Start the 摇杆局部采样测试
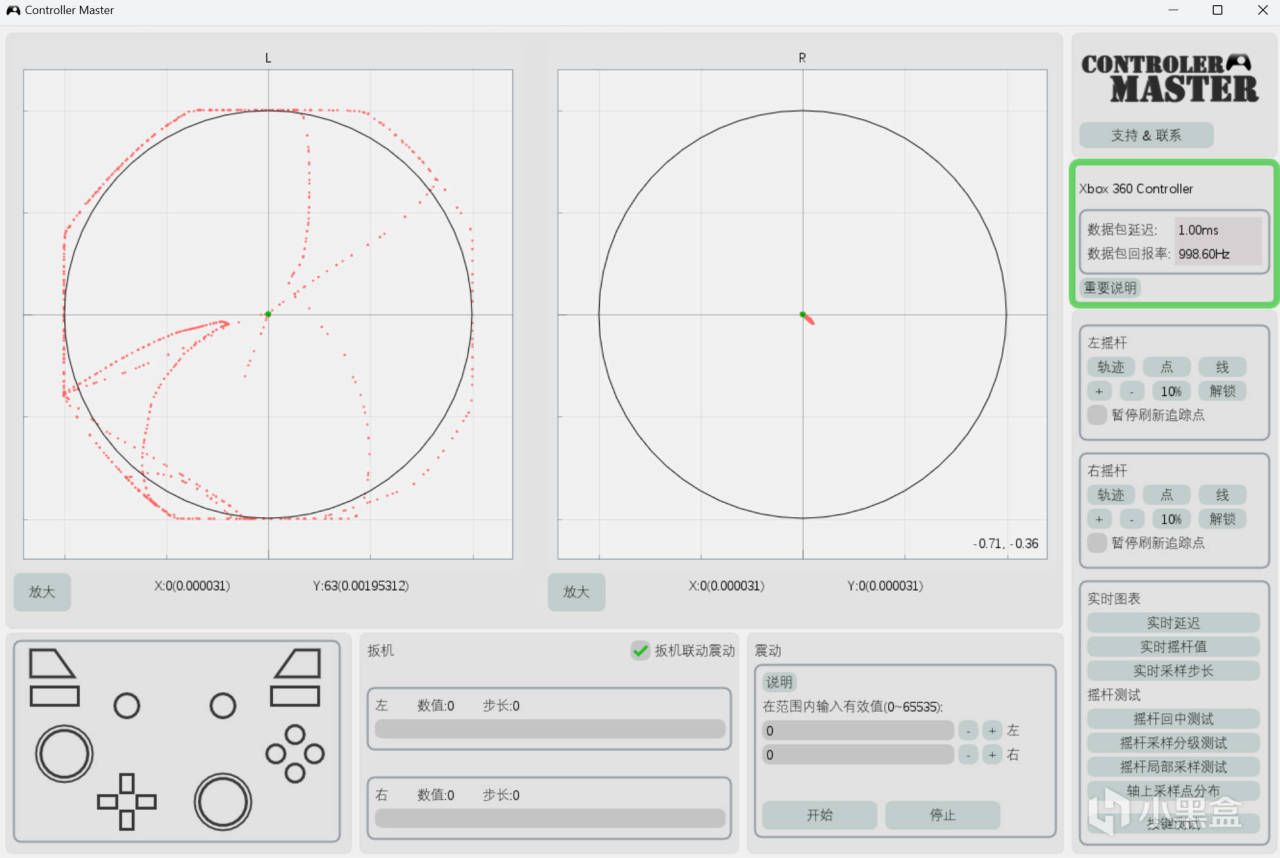The height and width of the screenshot is (858, 1280). [1173, 767]
